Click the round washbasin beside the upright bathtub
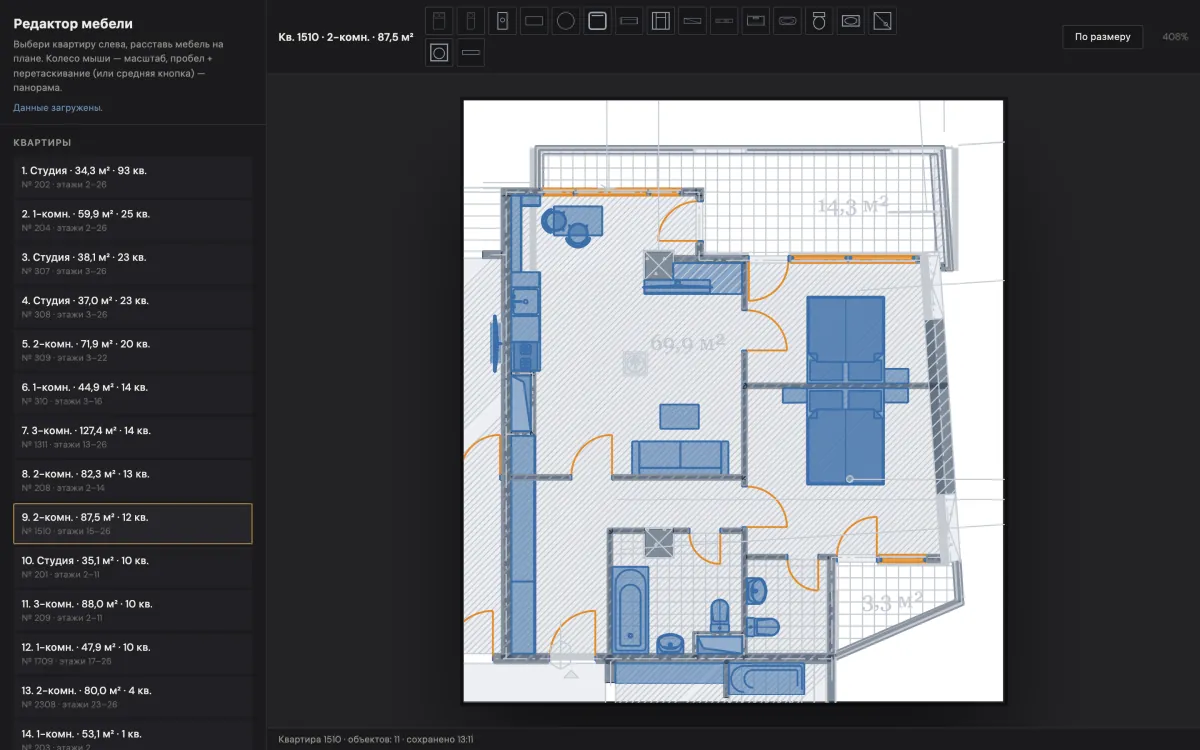This screenshot has width=1200, height=750. coord(670,643)
